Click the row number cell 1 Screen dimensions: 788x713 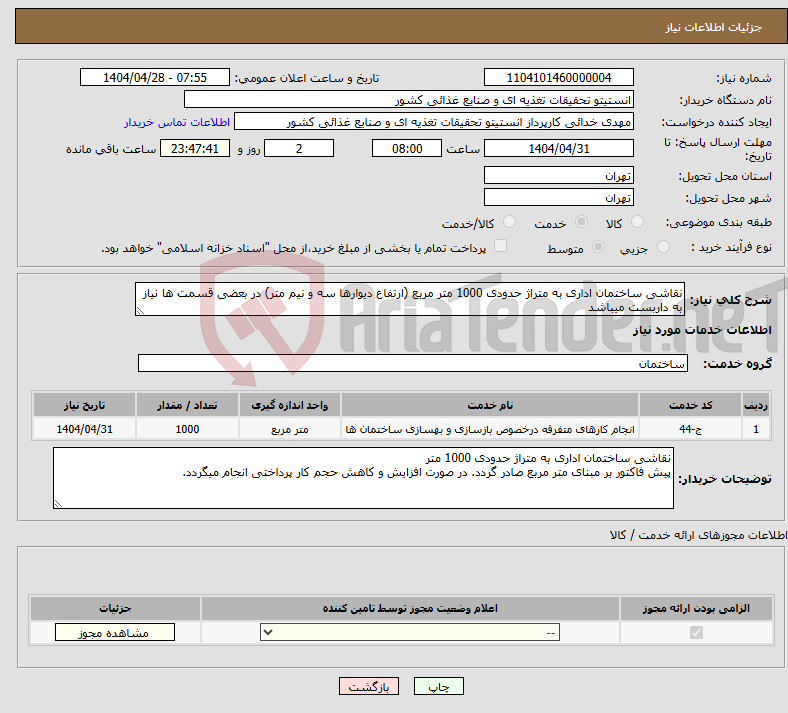[x=756, y=429]
